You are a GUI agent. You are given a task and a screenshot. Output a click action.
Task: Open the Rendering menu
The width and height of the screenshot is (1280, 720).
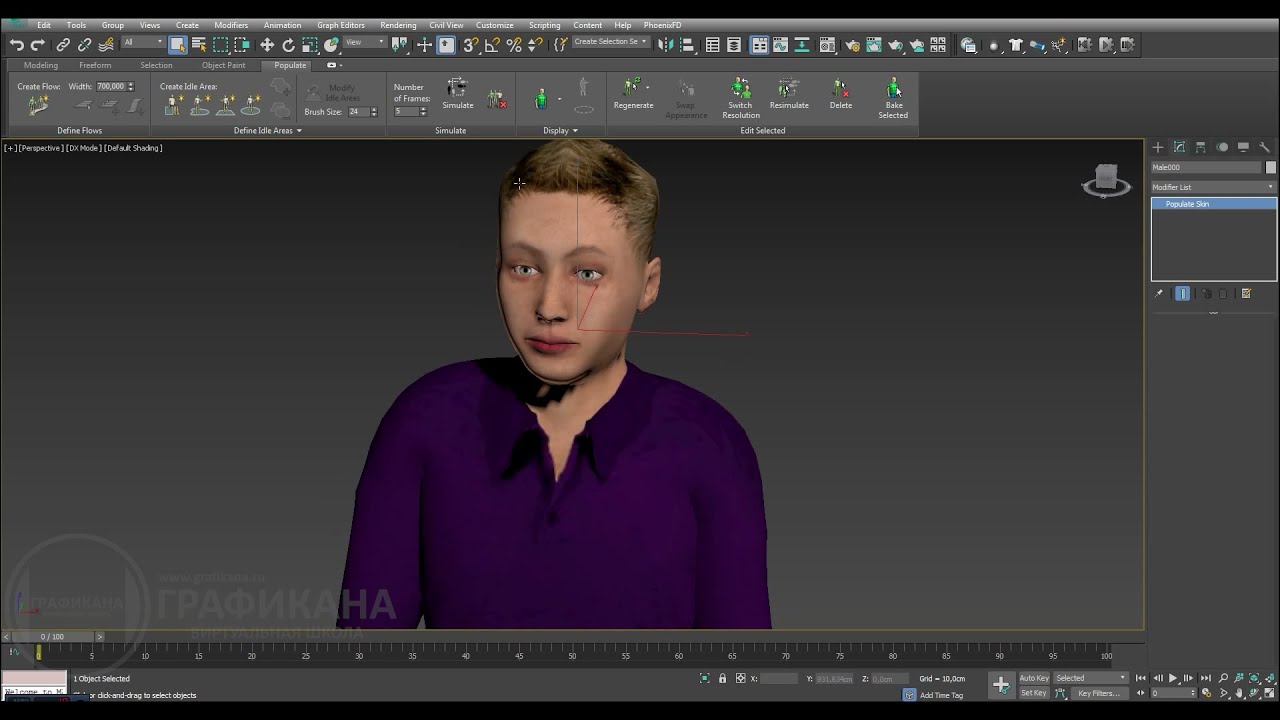(398, 25)
